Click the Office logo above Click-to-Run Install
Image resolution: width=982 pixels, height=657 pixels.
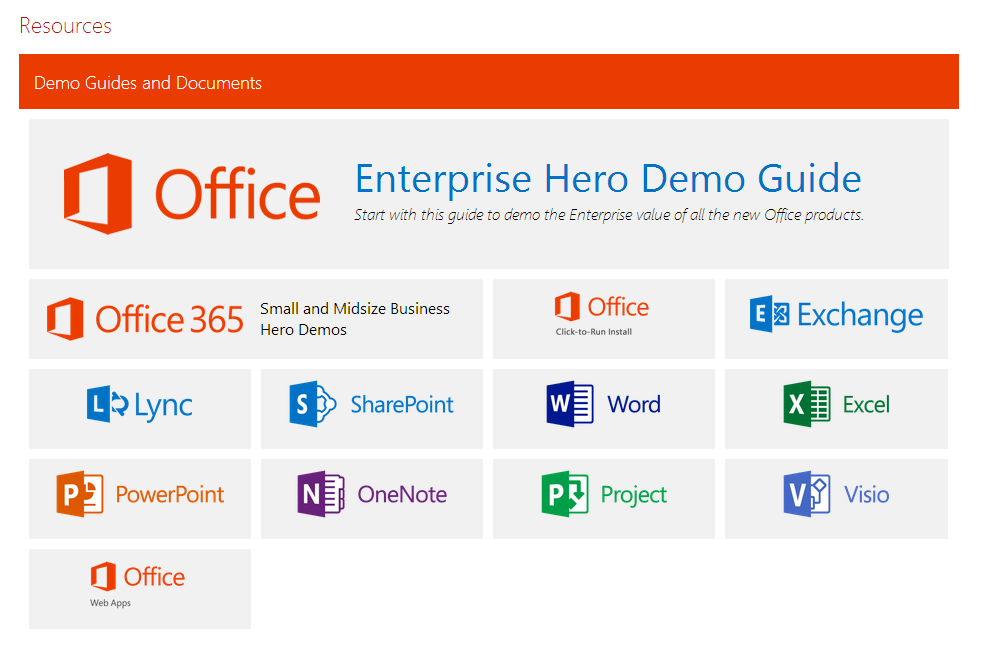pos(567,307)
